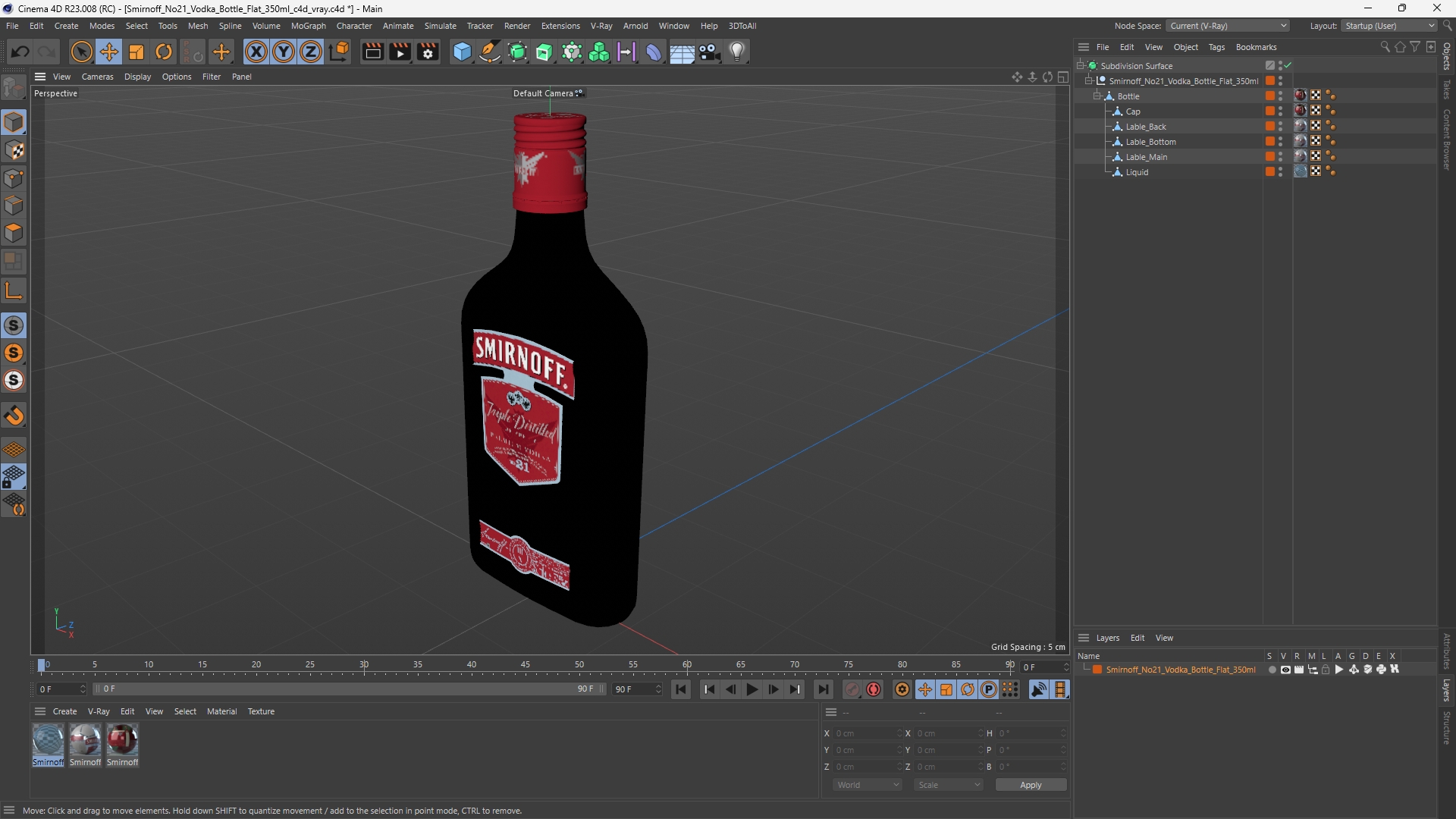Open Object Manager Tags menu
The width and height of the screenshot is (1456, 819).
pyautogui.click(x=1216, y=47)
